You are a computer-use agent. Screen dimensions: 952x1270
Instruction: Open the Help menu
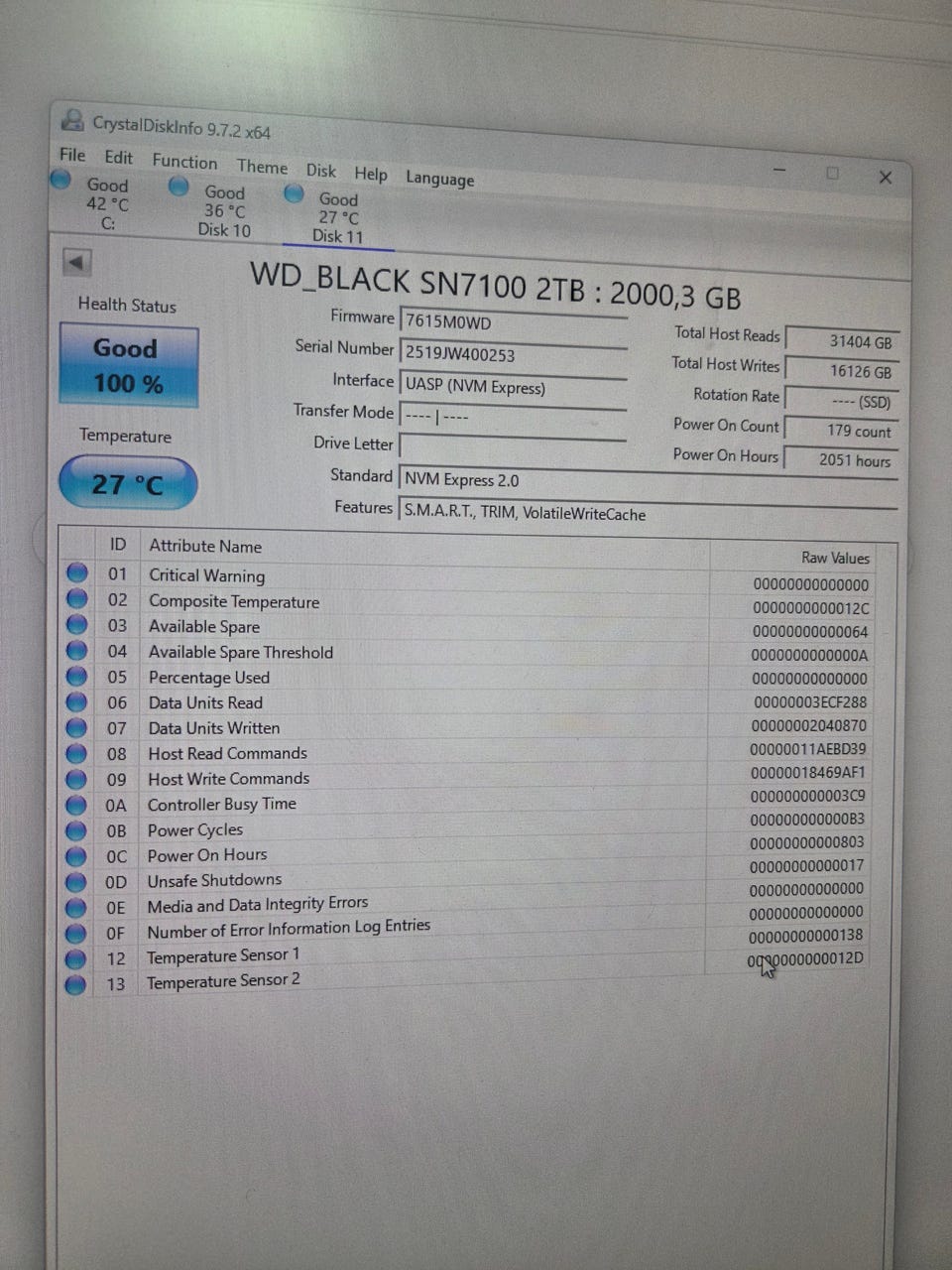click(x=371, y=174)
